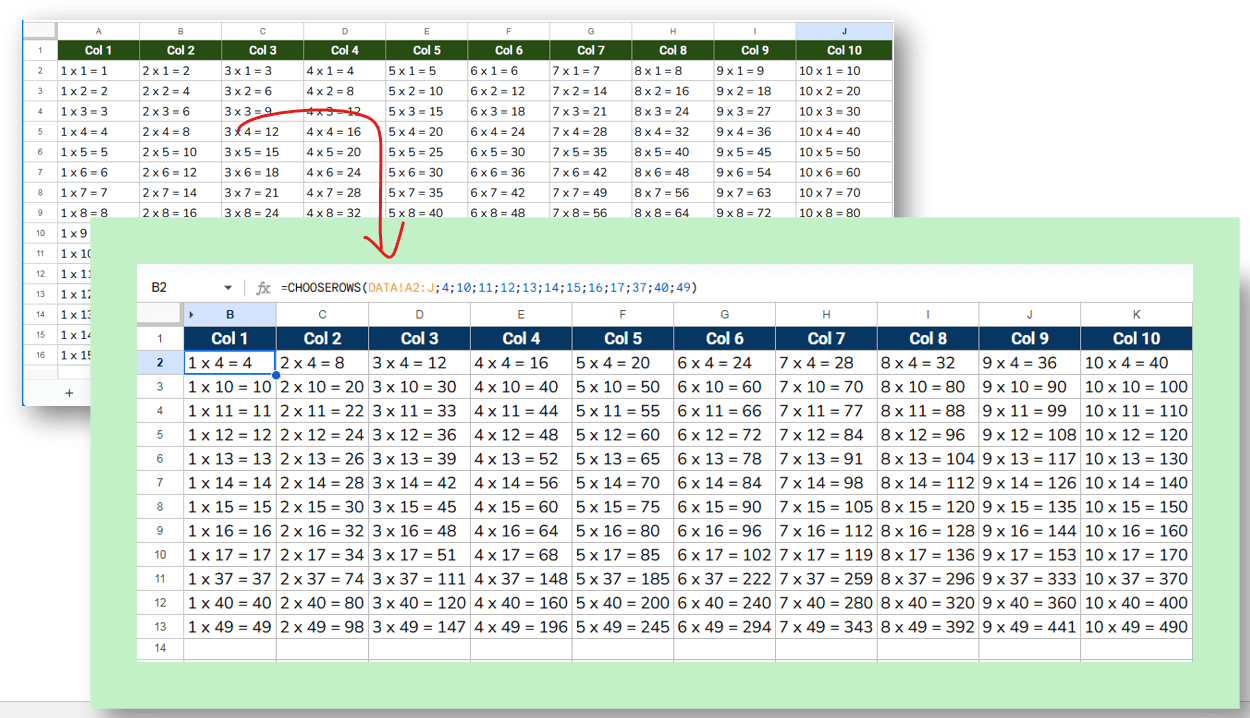Click cell showing 1 x 4 = 4 in front sheet
This screenshot has width=1250, height=718.
pyautogui.click(x=230, y=363)
